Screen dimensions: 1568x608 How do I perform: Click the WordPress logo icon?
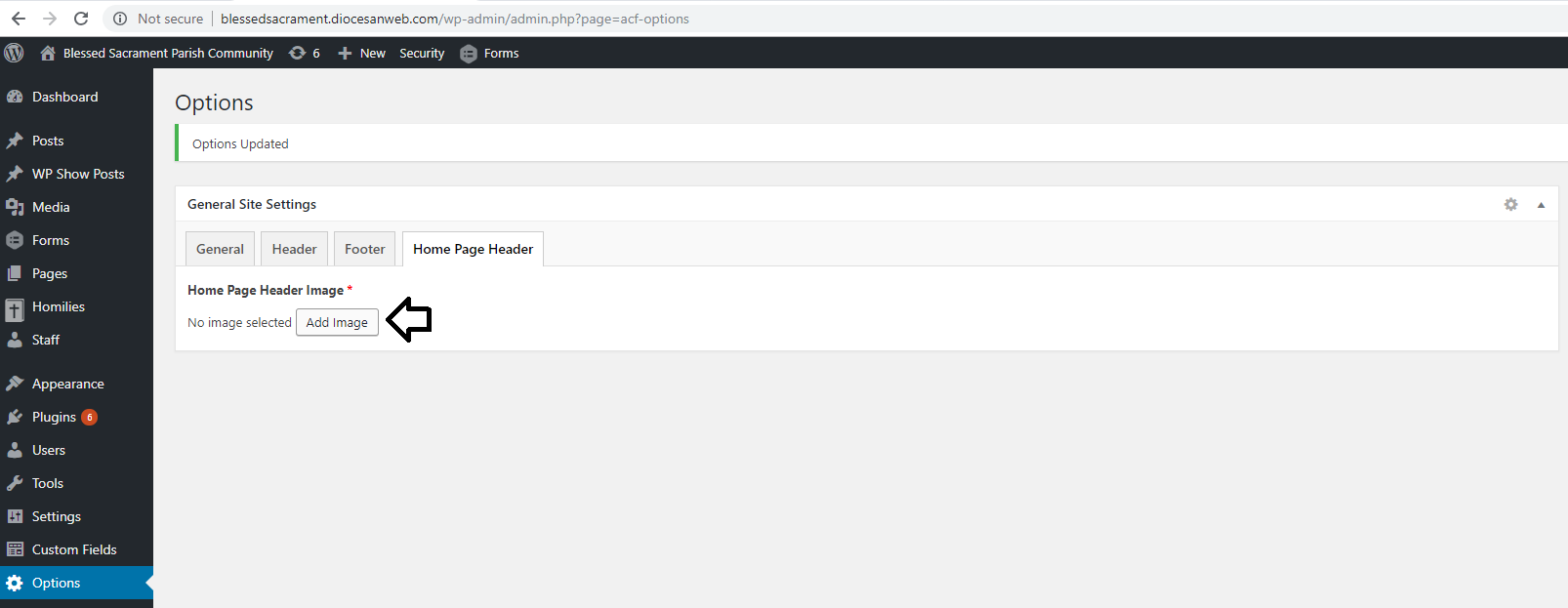(x=14, y=53)
